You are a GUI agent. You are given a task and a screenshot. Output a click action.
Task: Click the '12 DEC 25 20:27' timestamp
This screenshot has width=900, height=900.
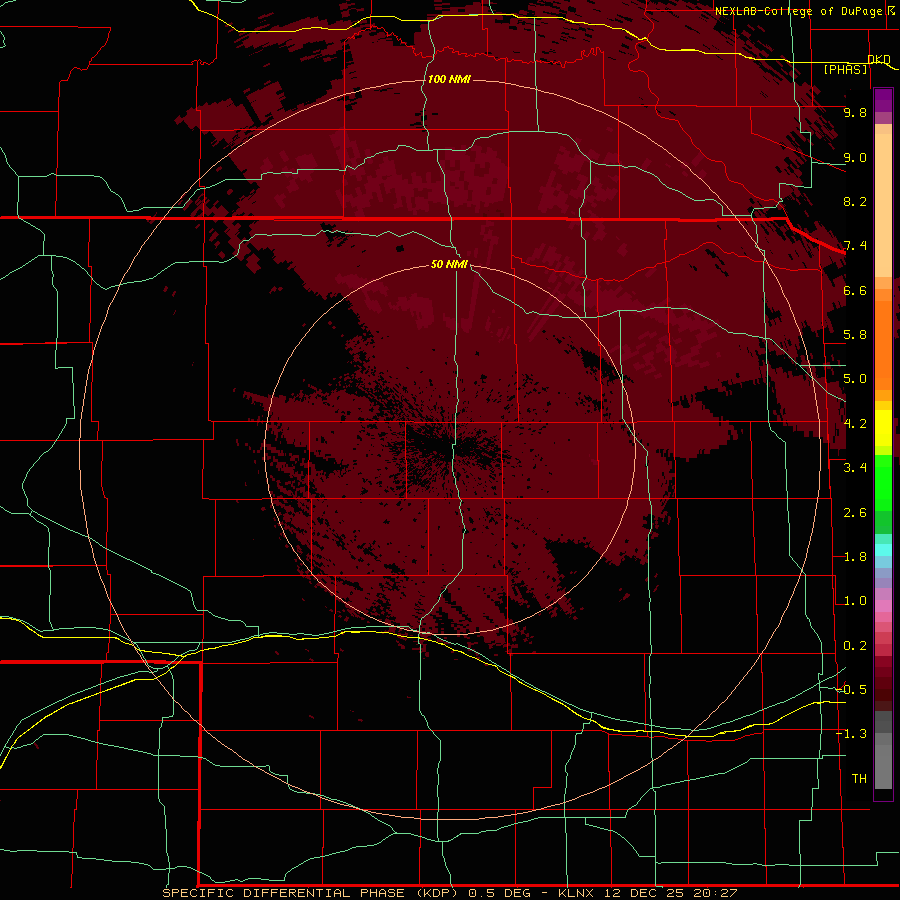(x=670, y=893)
